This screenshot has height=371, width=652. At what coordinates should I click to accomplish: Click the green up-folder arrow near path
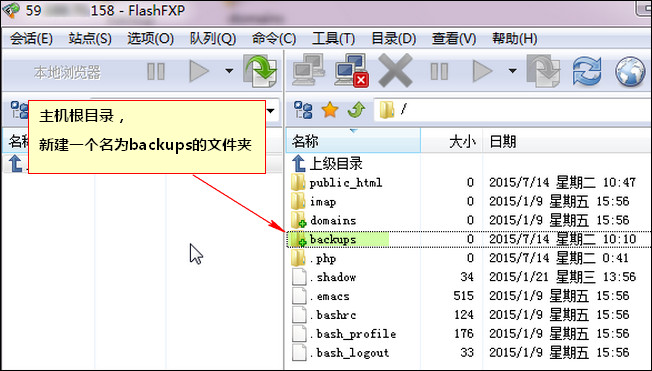click(356, 110)
